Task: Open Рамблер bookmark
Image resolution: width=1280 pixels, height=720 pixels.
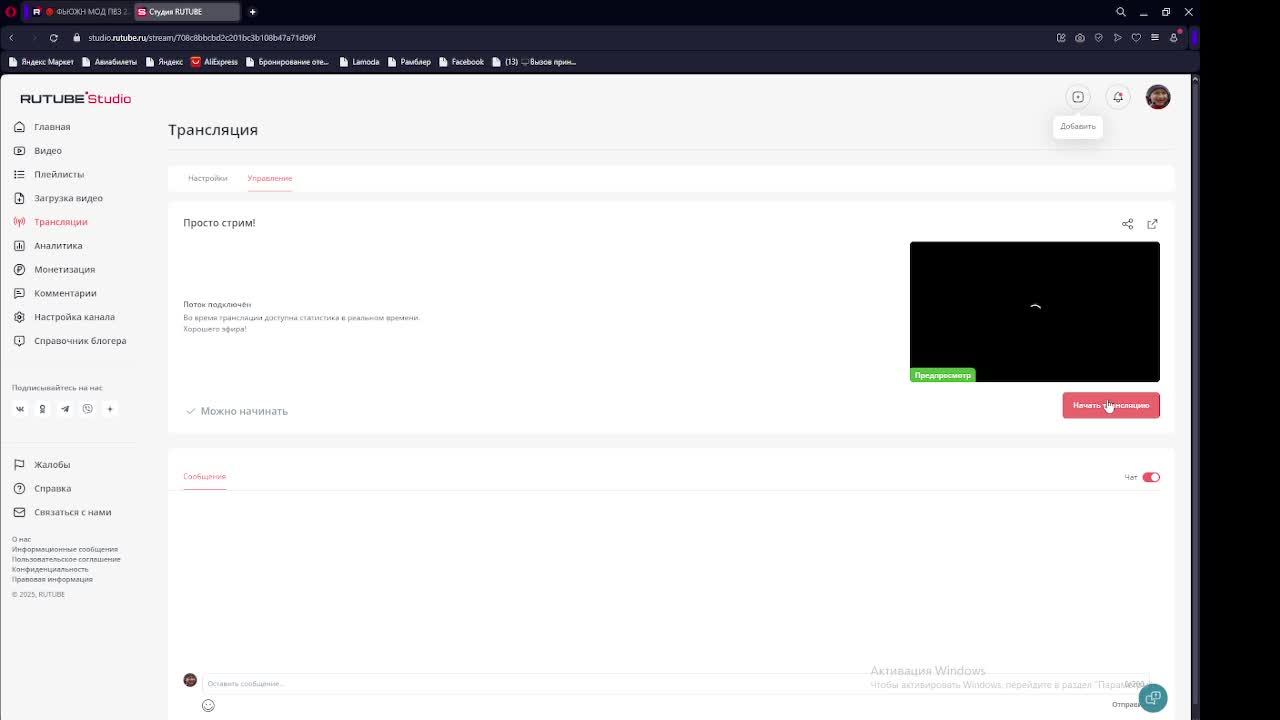Action: pos(409,62)
